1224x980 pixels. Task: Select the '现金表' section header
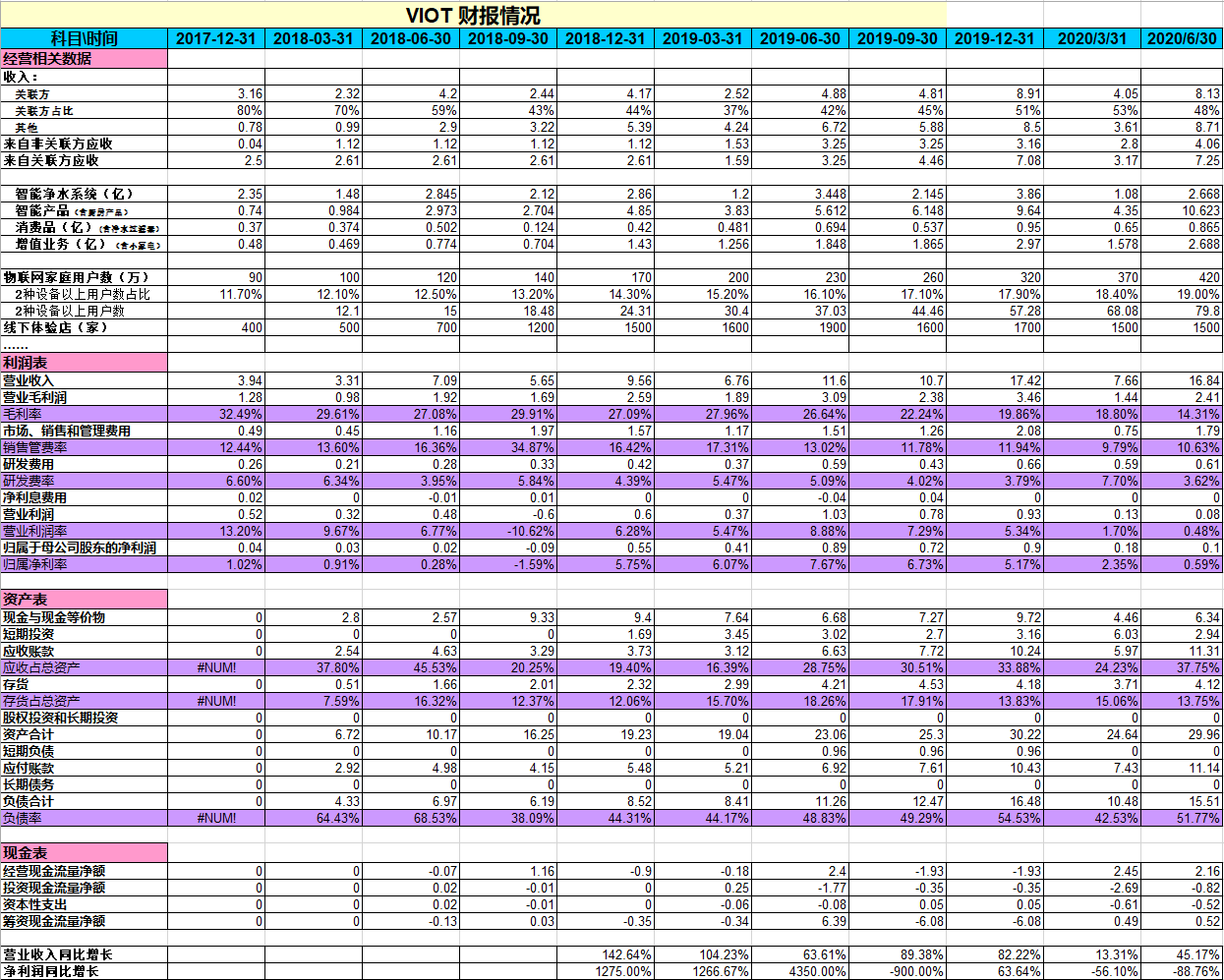click(84, 852)
